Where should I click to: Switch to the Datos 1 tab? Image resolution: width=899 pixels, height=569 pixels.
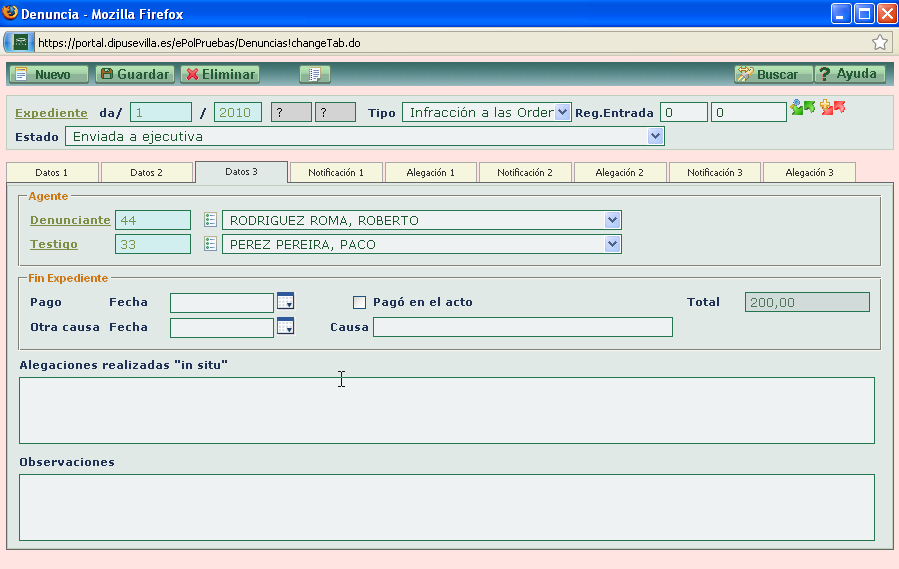click(52, 172)
